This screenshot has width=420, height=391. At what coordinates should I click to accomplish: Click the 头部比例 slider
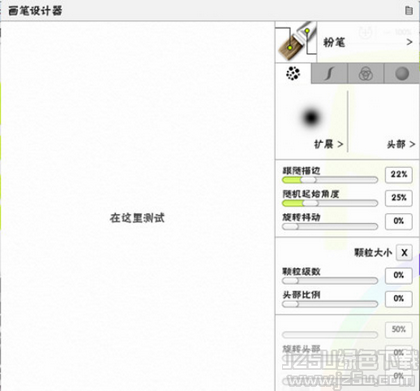tap(330, 304)
